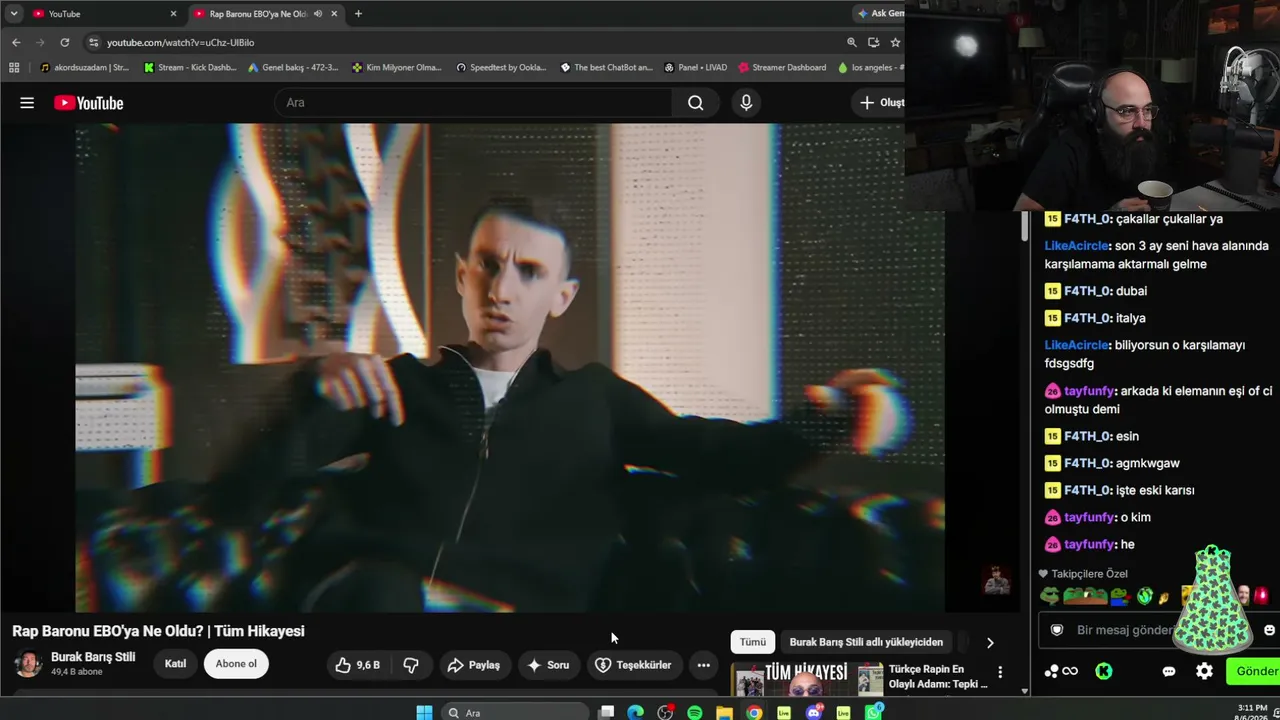Image resolution: width=1280 pixels, height=720 pixels.
Task: Click the Windows taskbar "Ara" search box
Action: (514, 712)
